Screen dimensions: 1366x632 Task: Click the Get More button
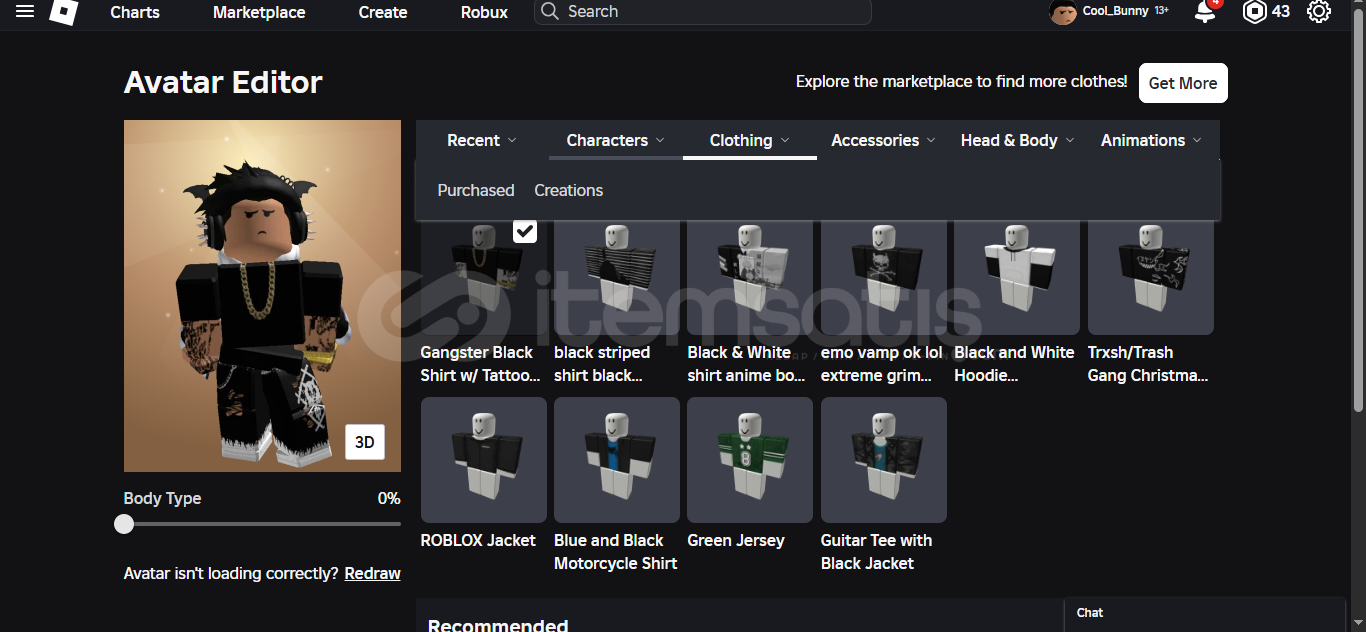(1183, 83)
